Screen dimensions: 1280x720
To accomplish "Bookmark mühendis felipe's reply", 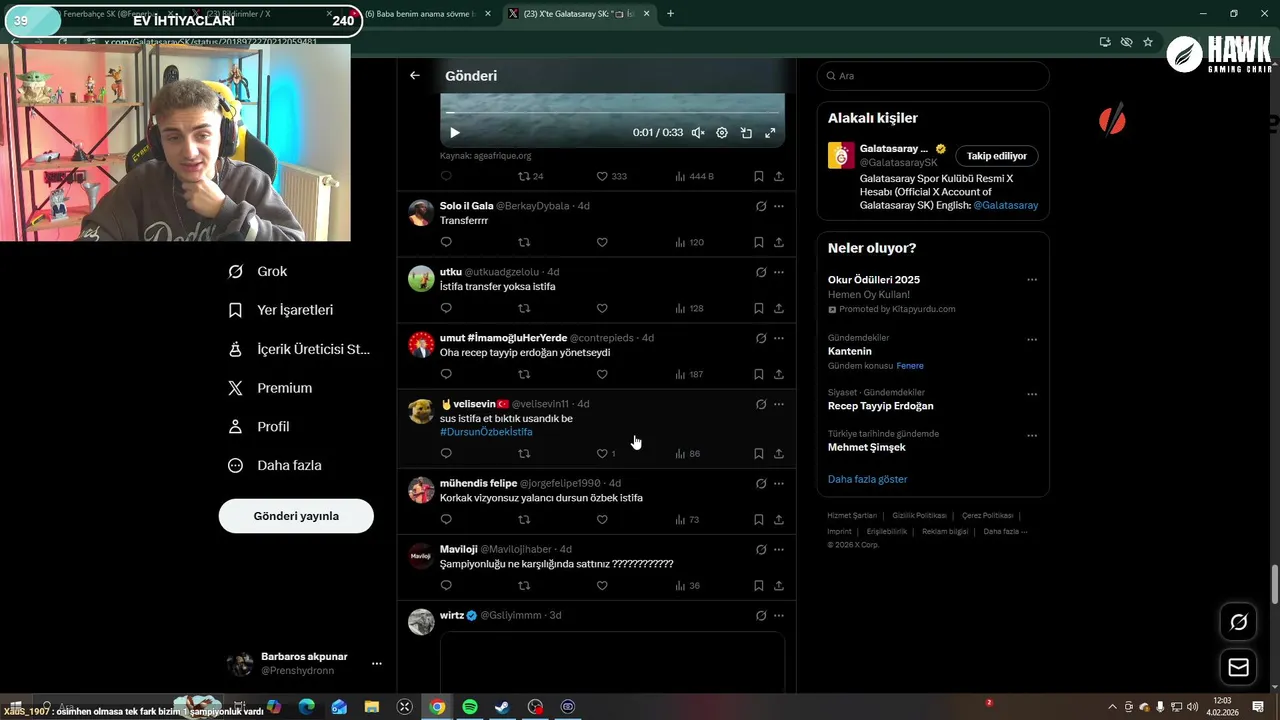I will pos(758,519).
